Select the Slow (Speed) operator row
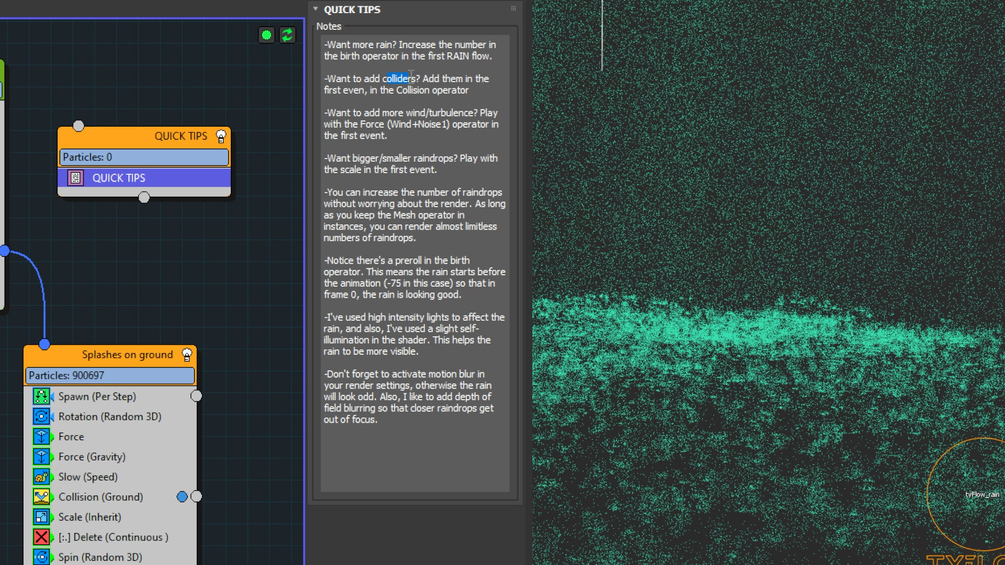Image resolution: width=1005 pixels, height=565 pixels. [x=110, y=477]
